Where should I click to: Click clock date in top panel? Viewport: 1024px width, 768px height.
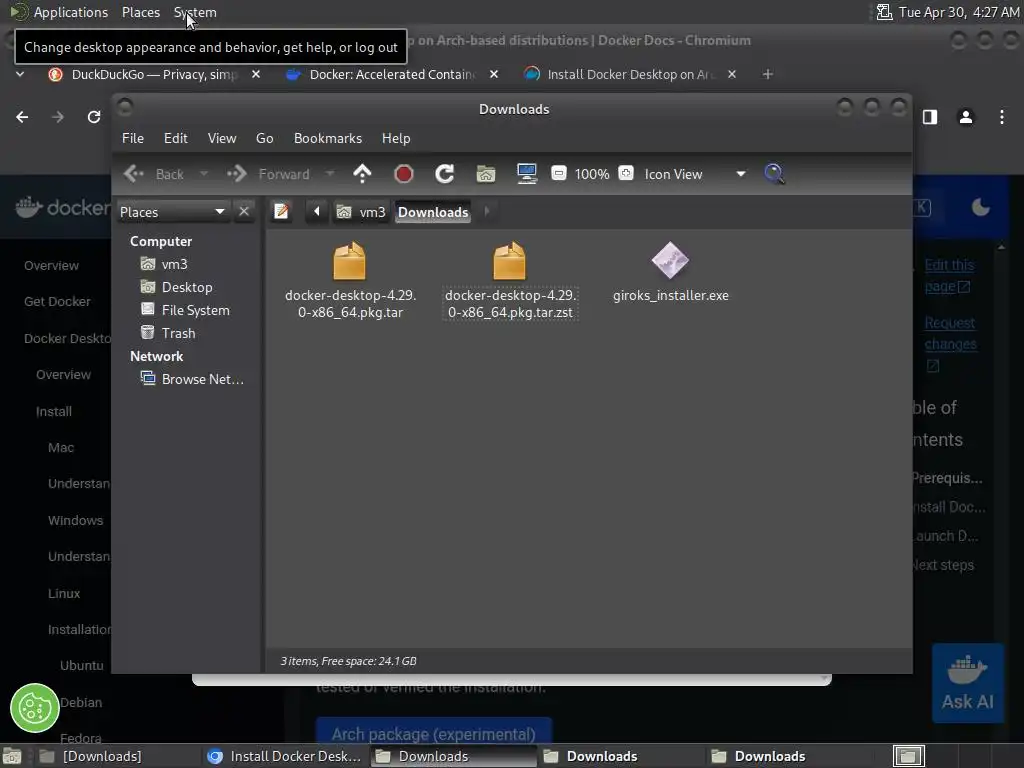click(959, 12)
